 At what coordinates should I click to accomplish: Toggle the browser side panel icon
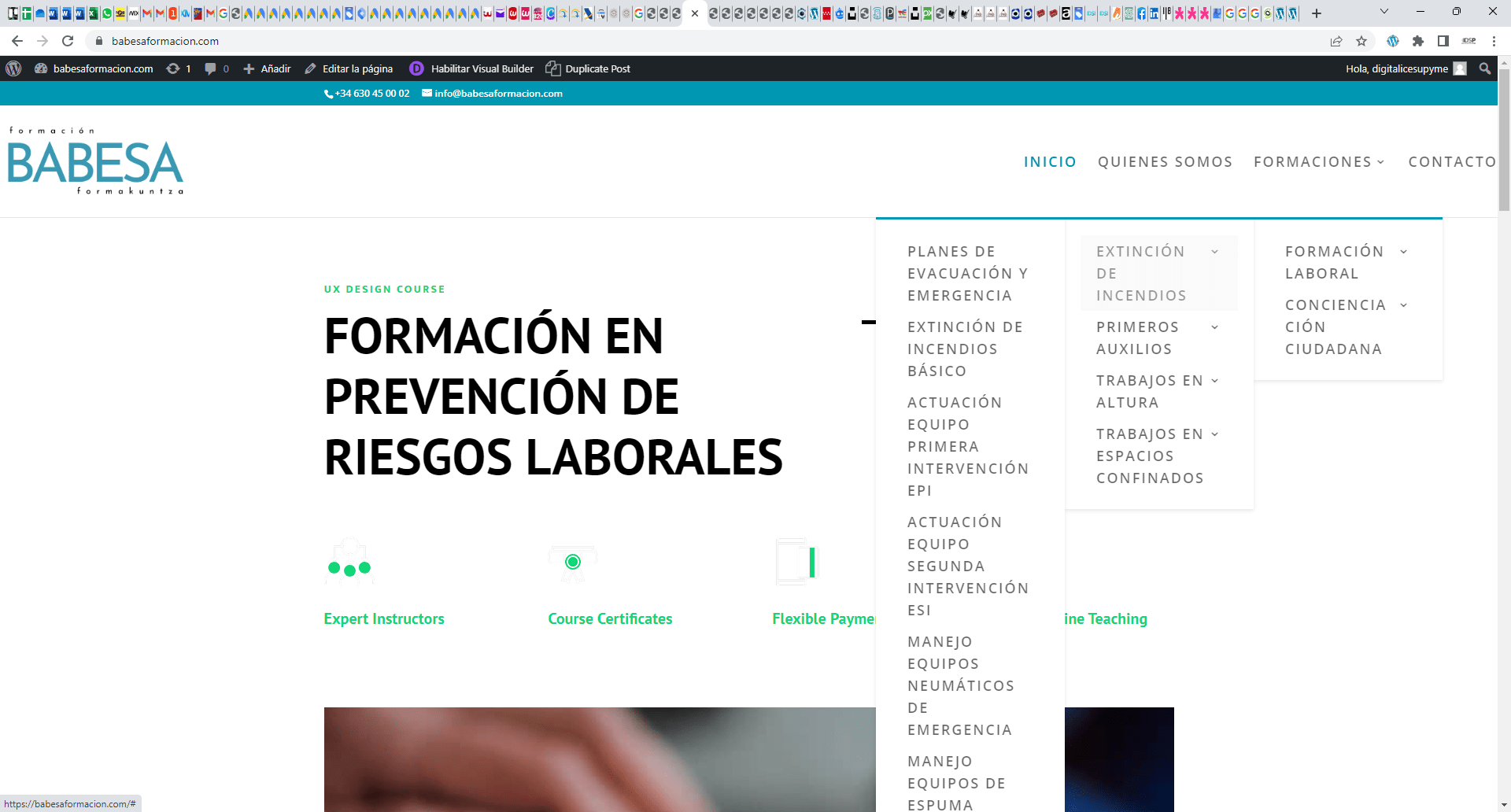tap(1443, 41)
